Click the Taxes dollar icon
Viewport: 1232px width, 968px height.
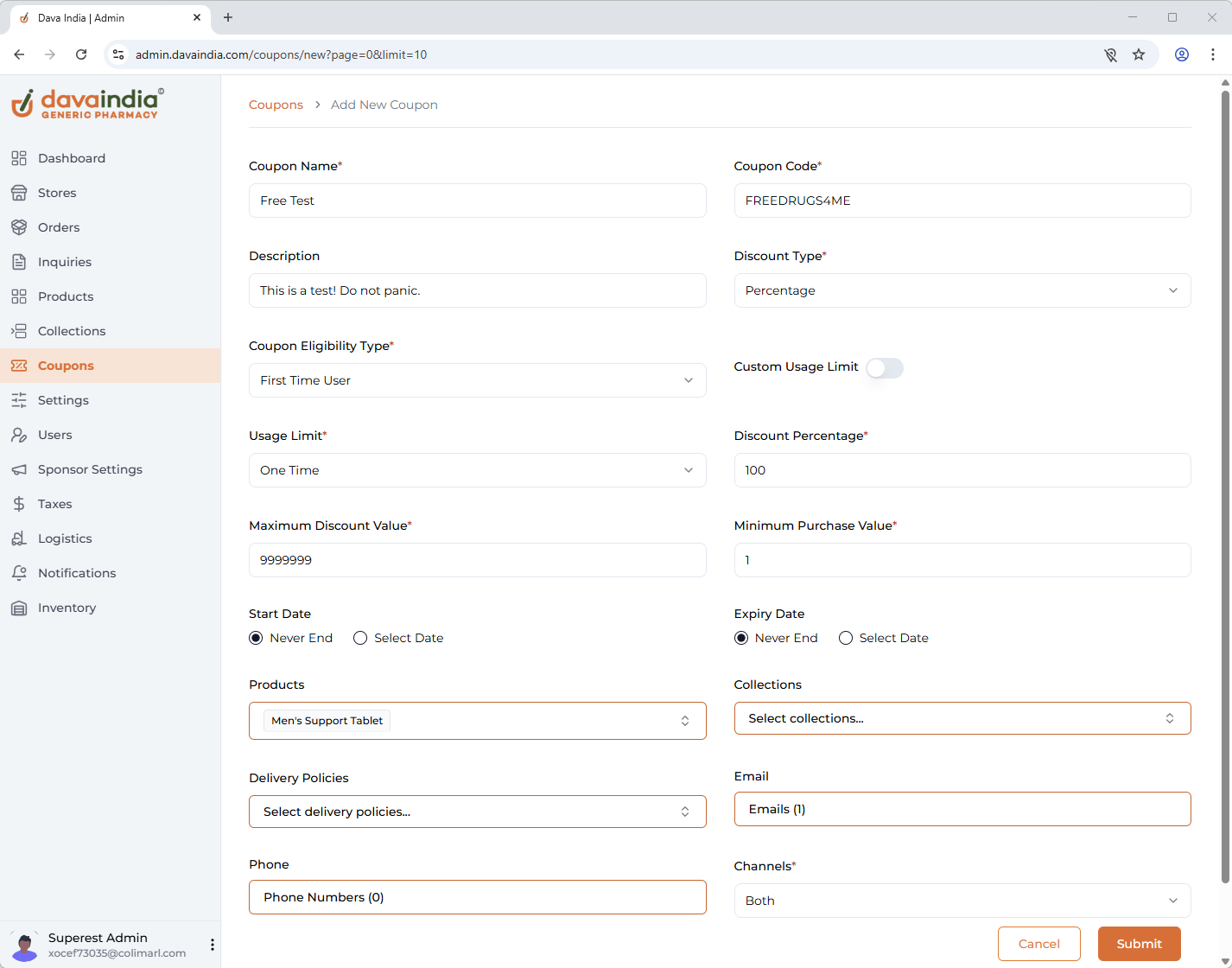pos(19,504)
